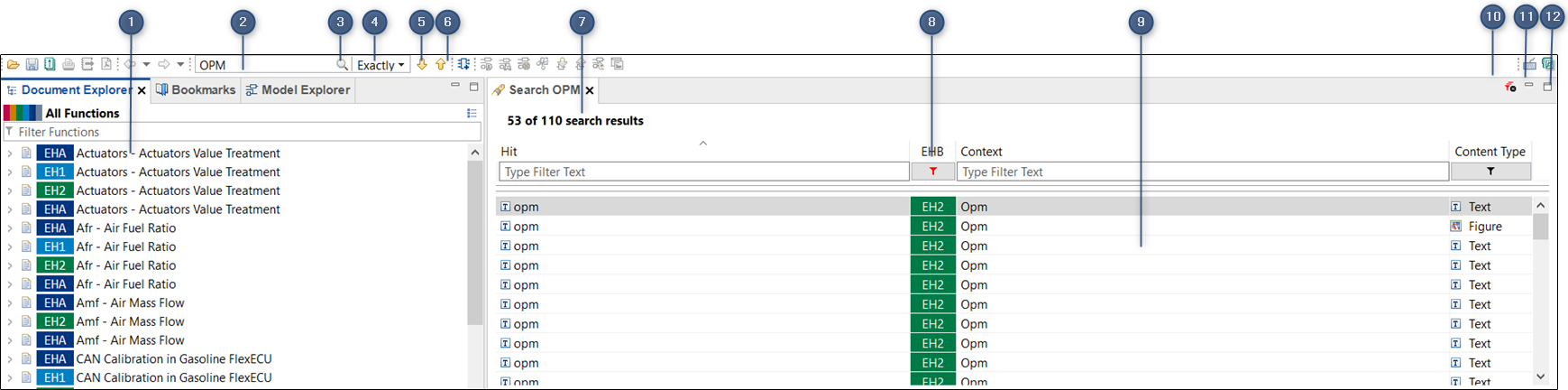Jump to next search hit with down arrow
Image resolution: width=1568 pixels, height=390 pixels.
(421, 65)
